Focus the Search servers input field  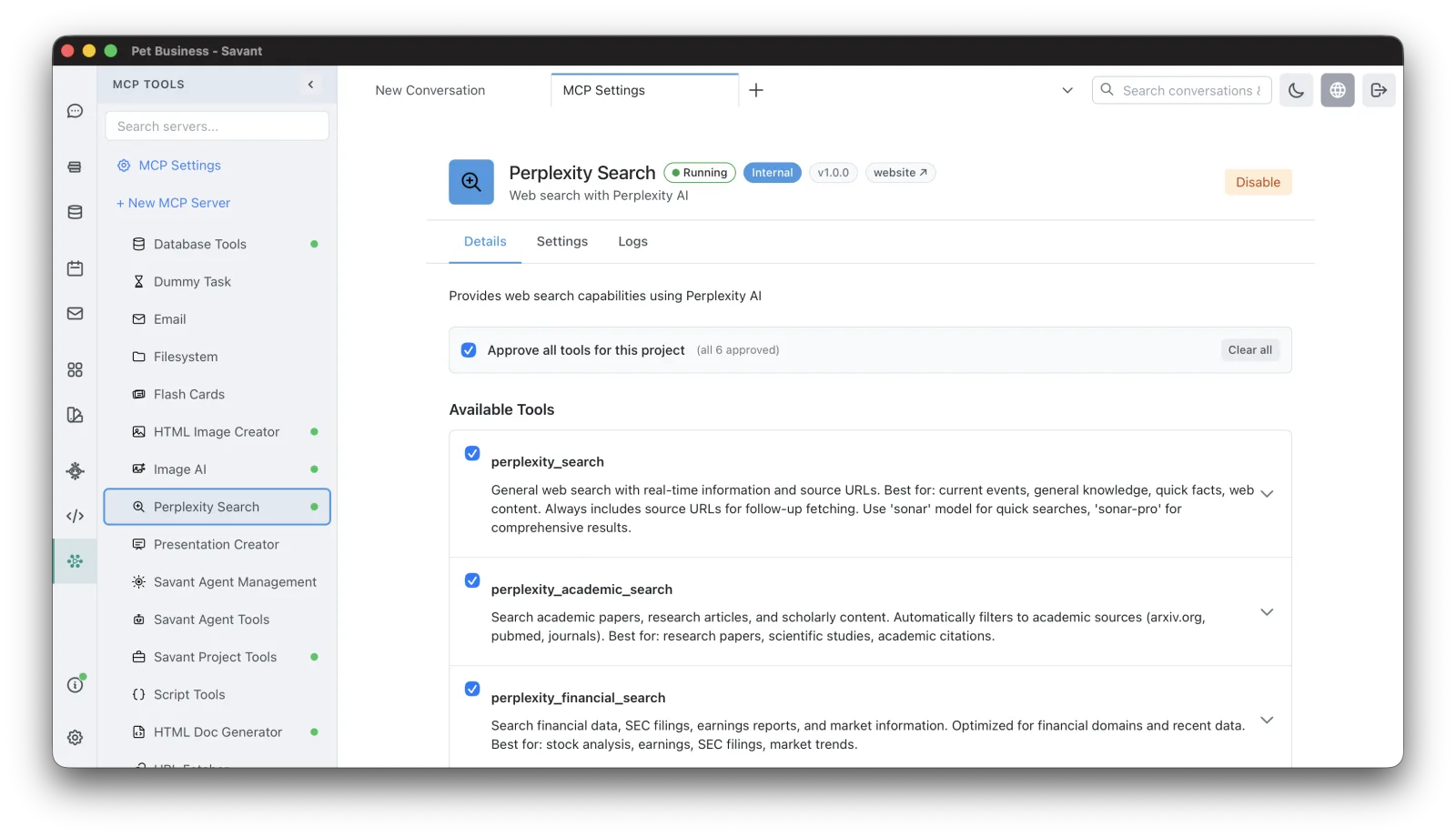(x=217, y=126)
